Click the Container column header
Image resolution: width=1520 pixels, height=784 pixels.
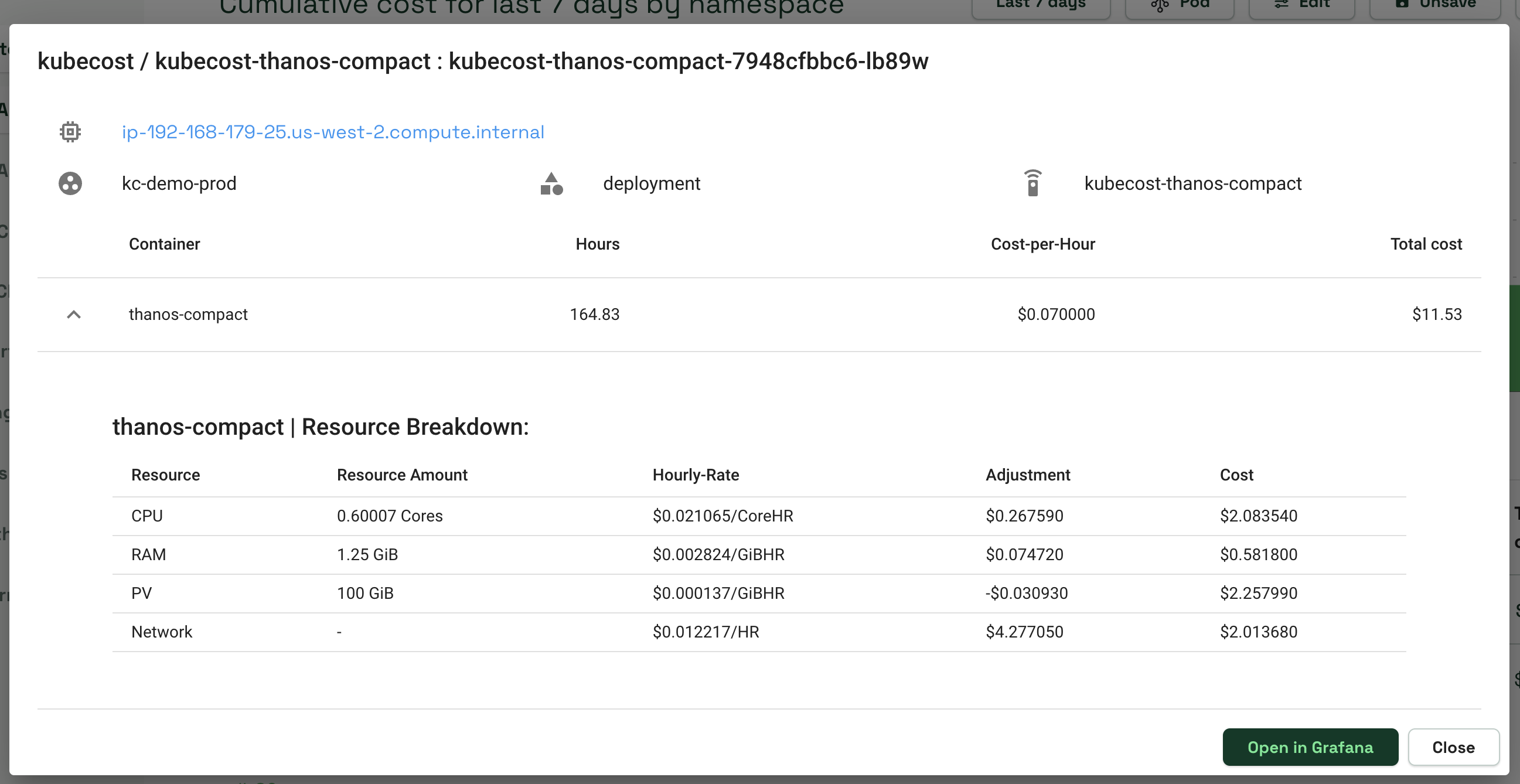(x=165, y=244)
